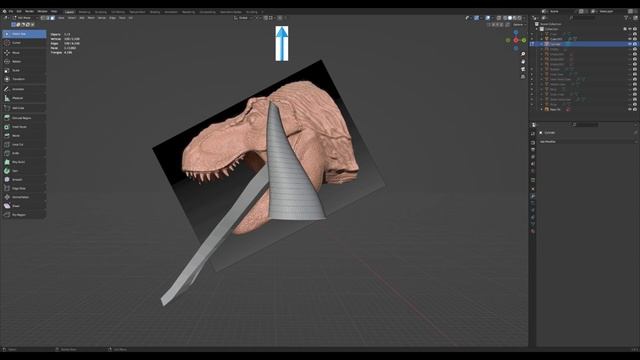
Task: Pick the Annotate tool
Action: point(24,89)
